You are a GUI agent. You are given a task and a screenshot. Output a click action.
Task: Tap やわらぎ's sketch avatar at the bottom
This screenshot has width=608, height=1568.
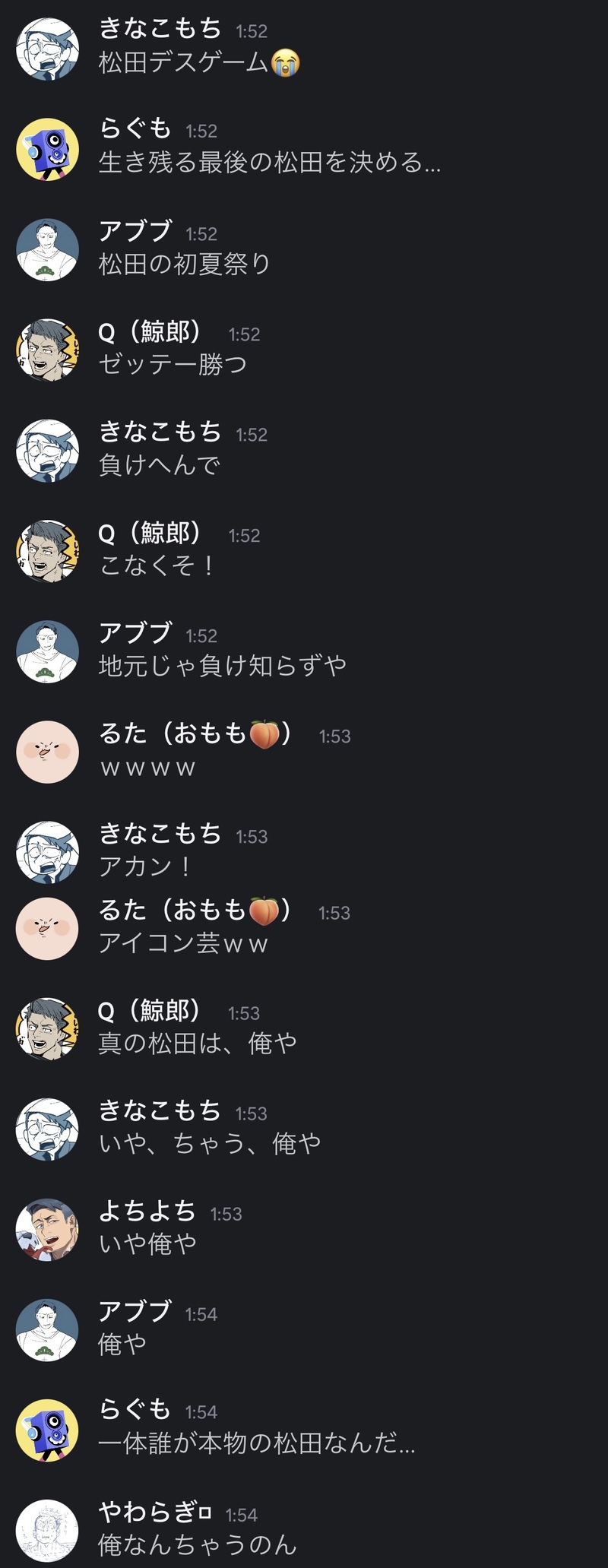48,1531
